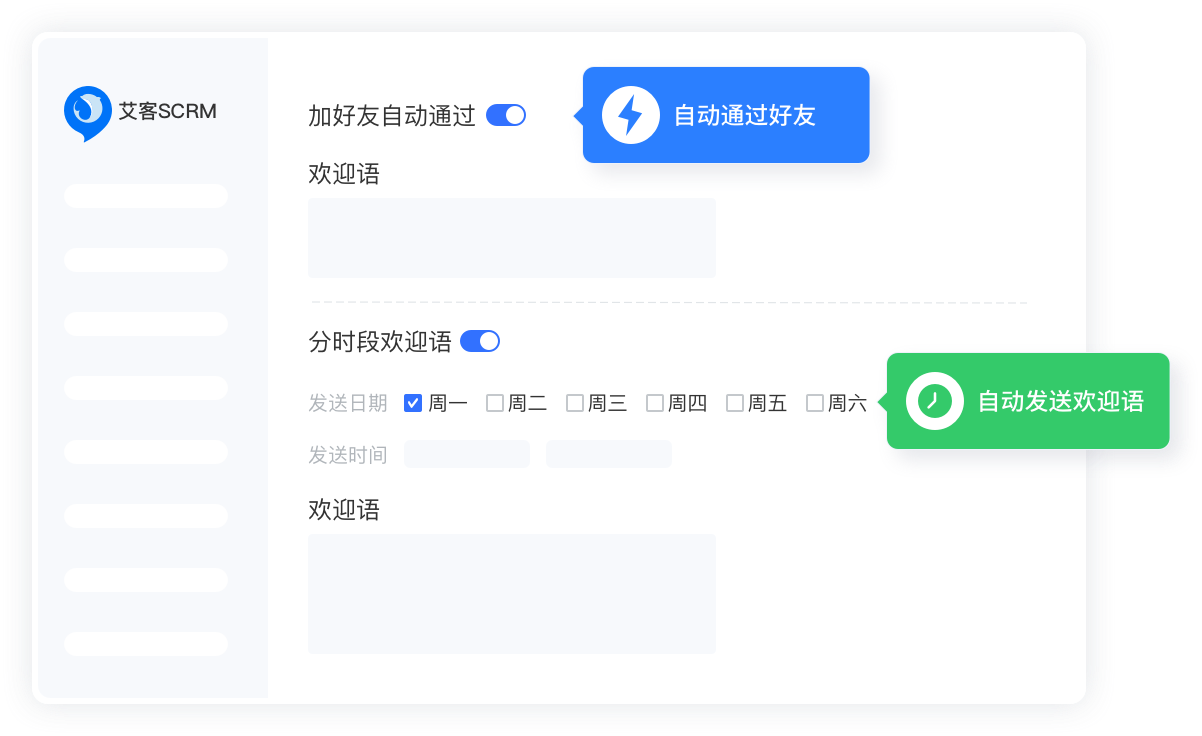Click the 艾客SCRM brand name text
The height and width of the screenshot is (736, 1202).
coord(167,111)
